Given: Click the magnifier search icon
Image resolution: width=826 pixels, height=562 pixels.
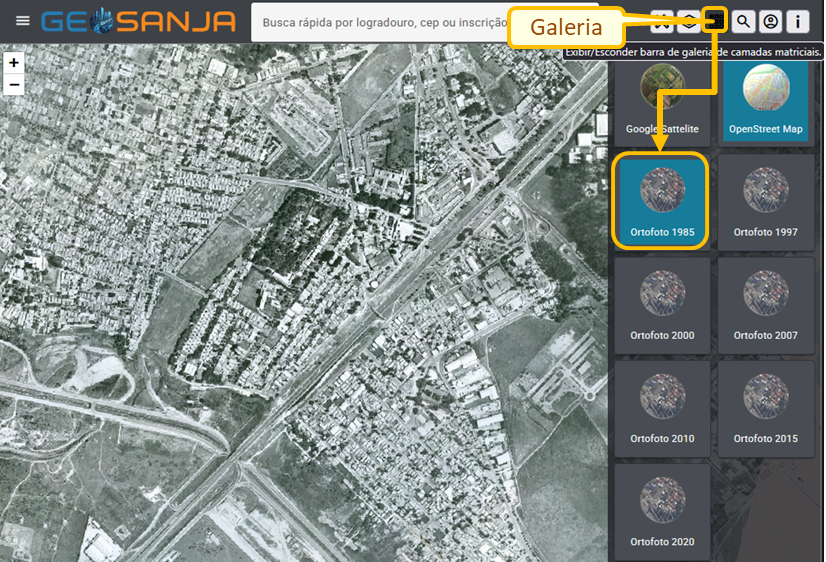Looking at the screenshot, I should point(743,21).
